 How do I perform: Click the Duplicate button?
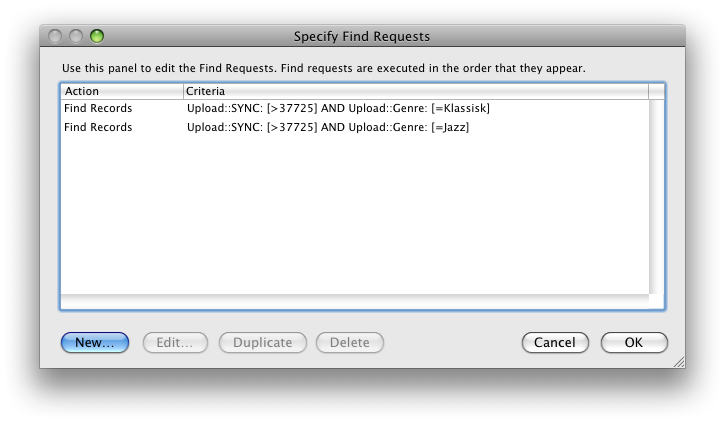tap(263, 343)
